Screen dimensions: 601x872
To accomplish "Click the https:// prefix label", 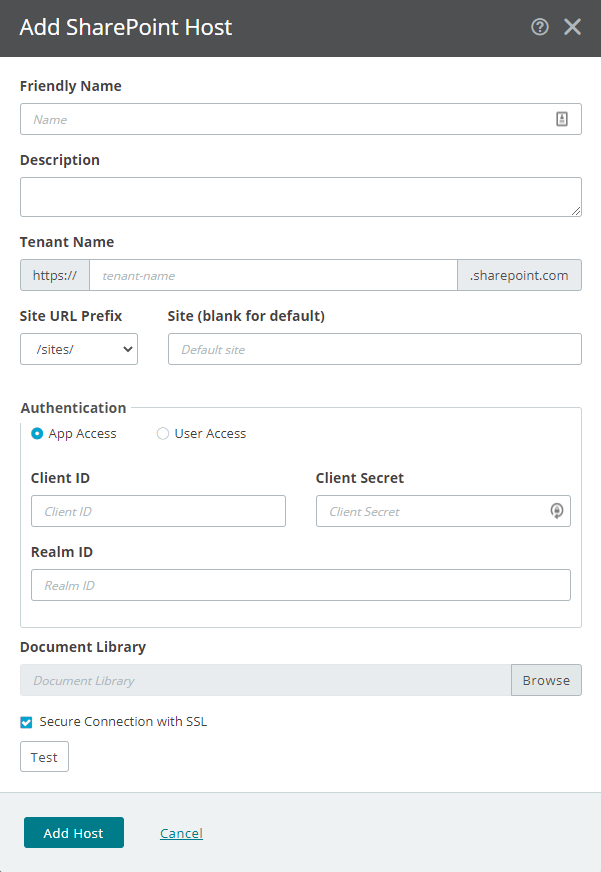I will click(55, 275).
